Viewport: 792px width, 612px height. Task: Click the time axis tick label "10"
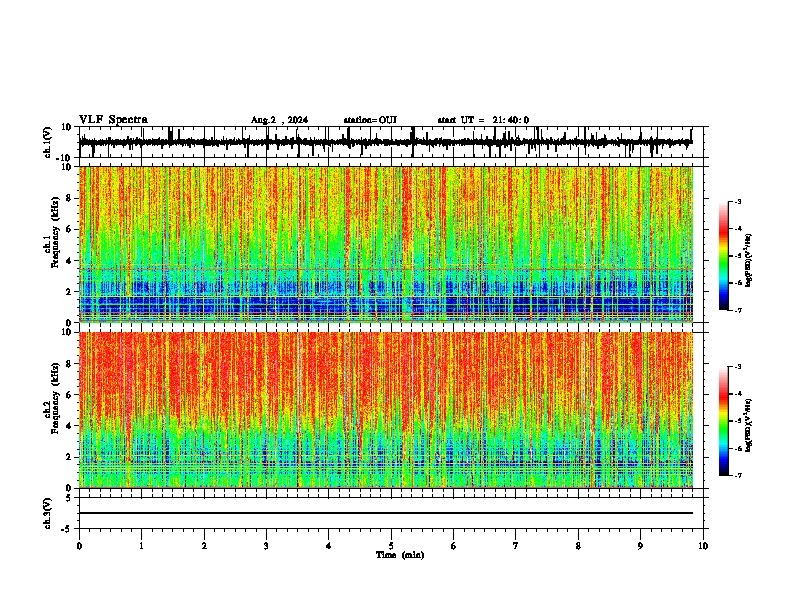click(x=703, y=546)
